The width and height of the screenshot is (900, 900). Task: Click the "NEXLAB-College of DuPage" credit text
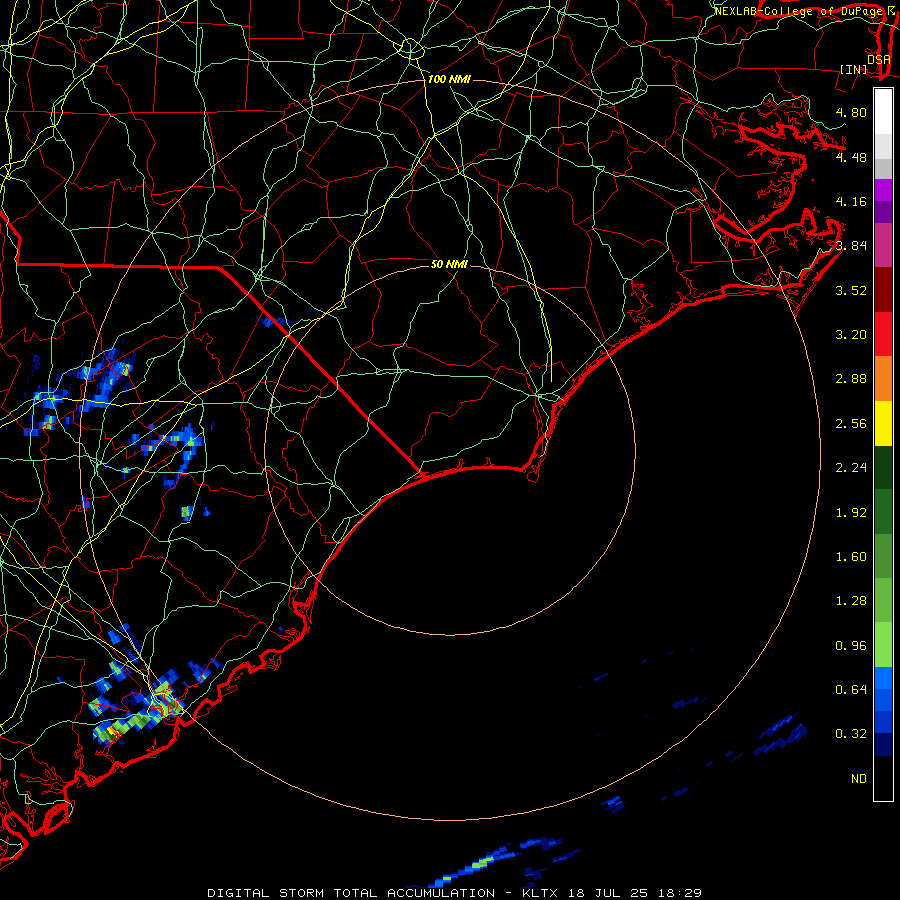pos(799,11)
